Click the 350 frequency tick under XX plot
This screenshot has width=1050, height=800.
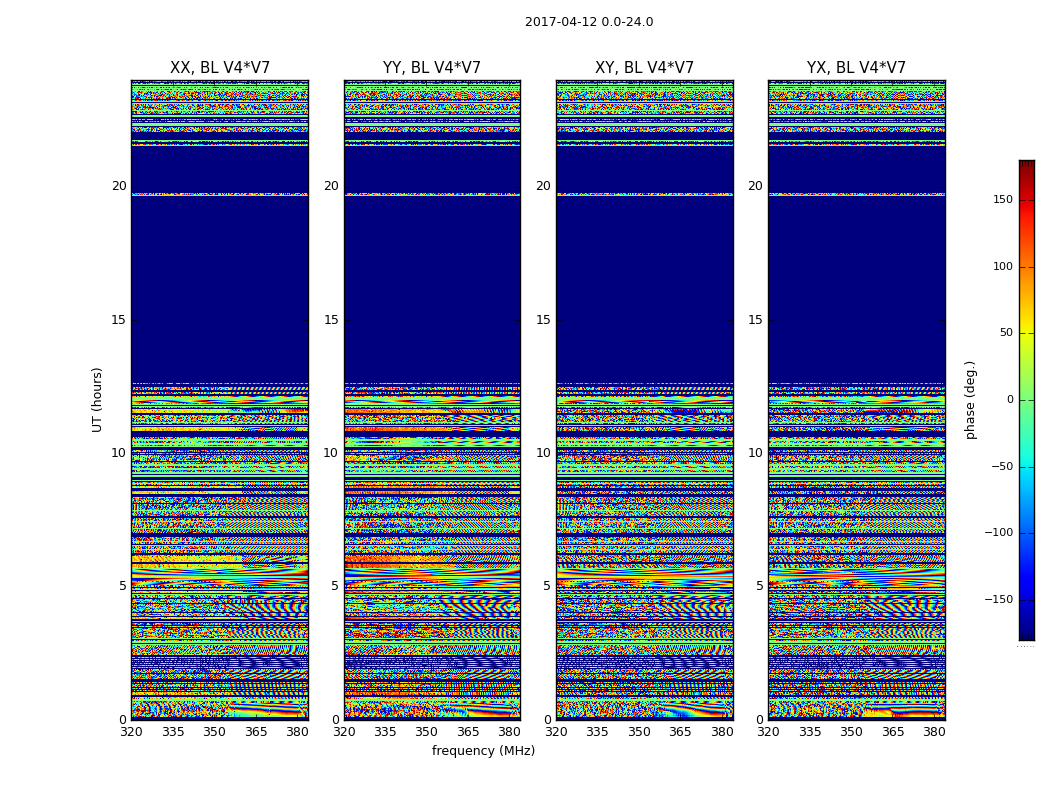(x=214, y=732)
